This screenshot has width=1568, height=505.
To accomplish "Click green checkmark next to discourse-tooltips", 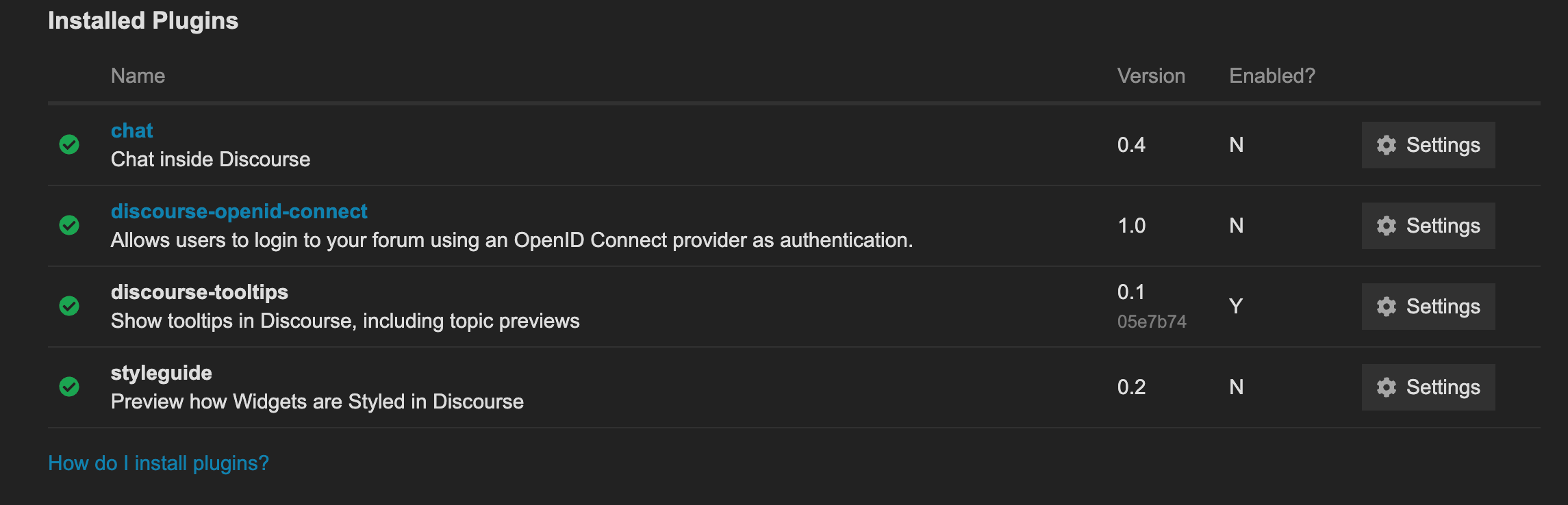I will [69, 306].
